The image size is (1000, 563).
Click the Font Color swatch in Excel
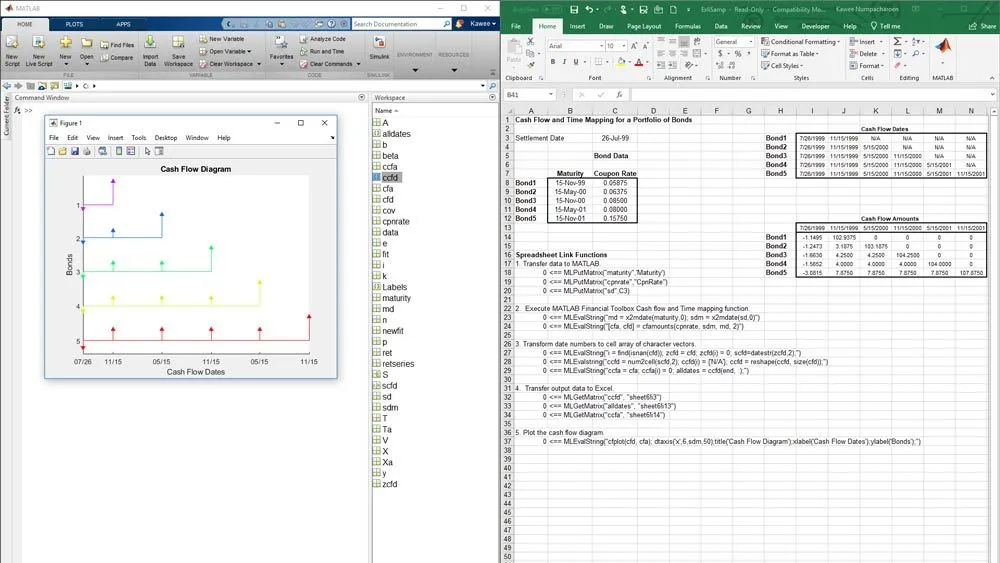tap(638, 62)
